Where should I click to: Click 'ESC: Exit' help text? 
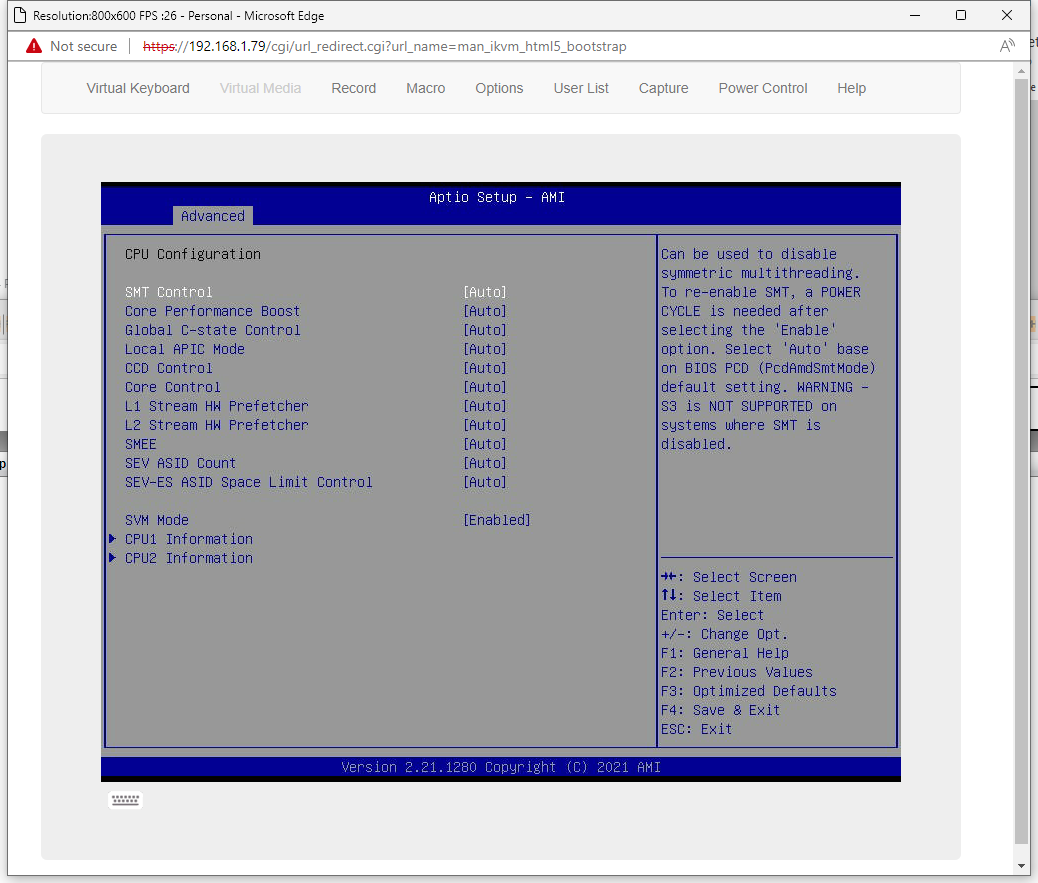pos(696,729)
